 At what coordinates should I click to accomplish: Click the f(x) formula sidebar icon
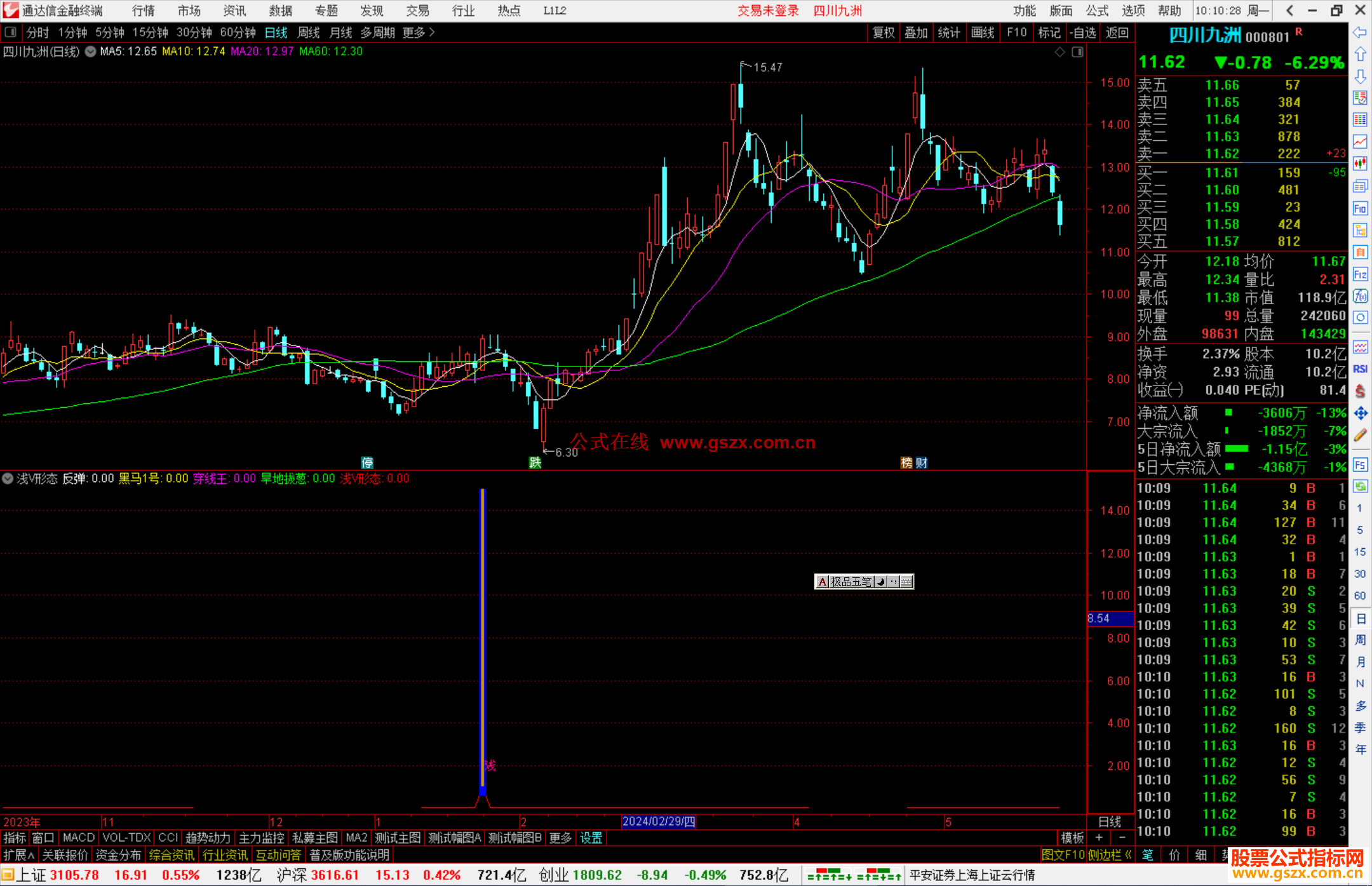point(1360,296)
